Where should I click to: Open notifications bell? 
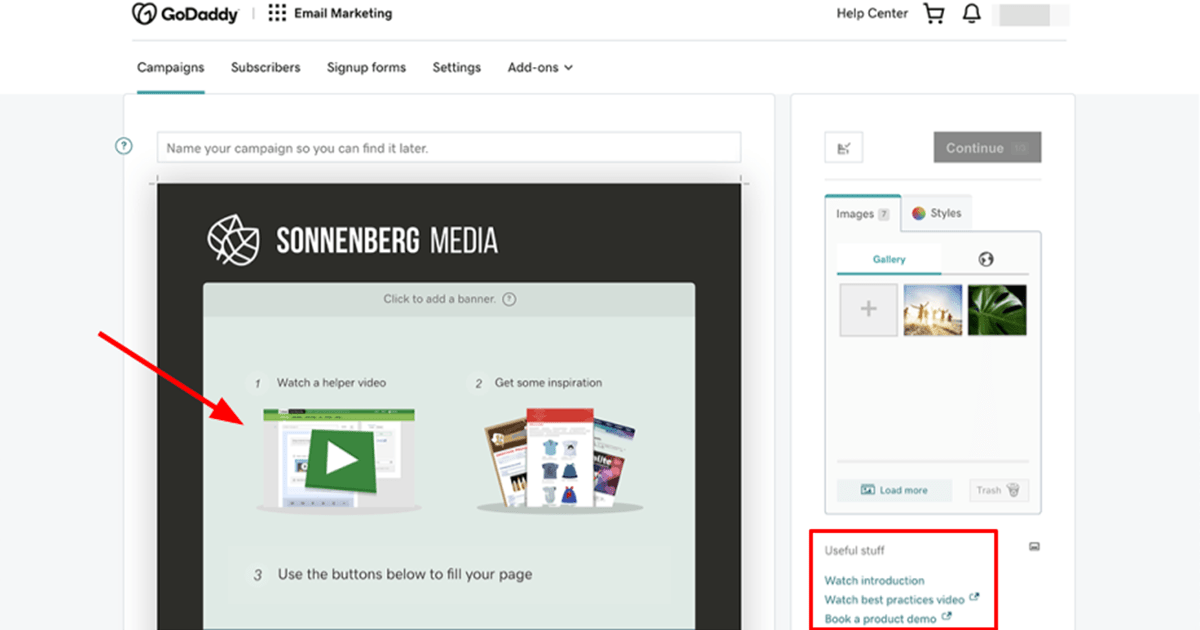(x=971, y=14)
